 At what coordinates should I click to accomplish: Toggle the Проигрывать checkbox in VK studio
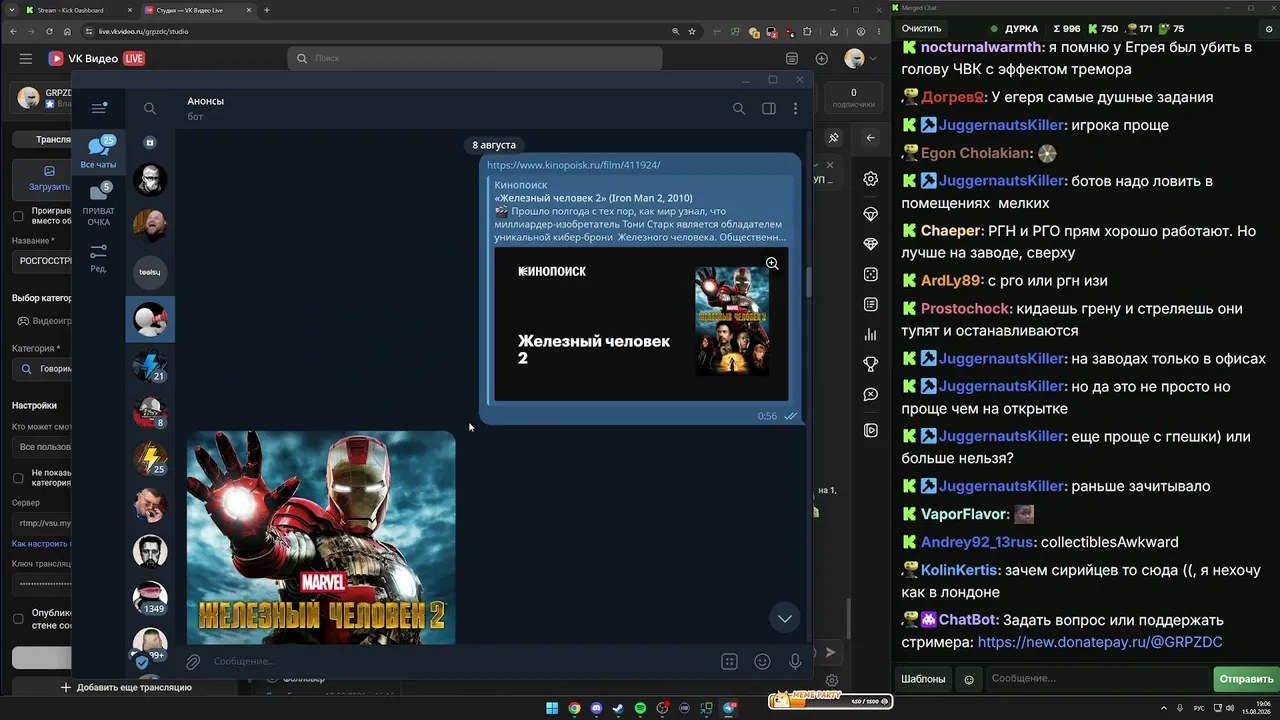pyautogui.click(x=18, y=216)
